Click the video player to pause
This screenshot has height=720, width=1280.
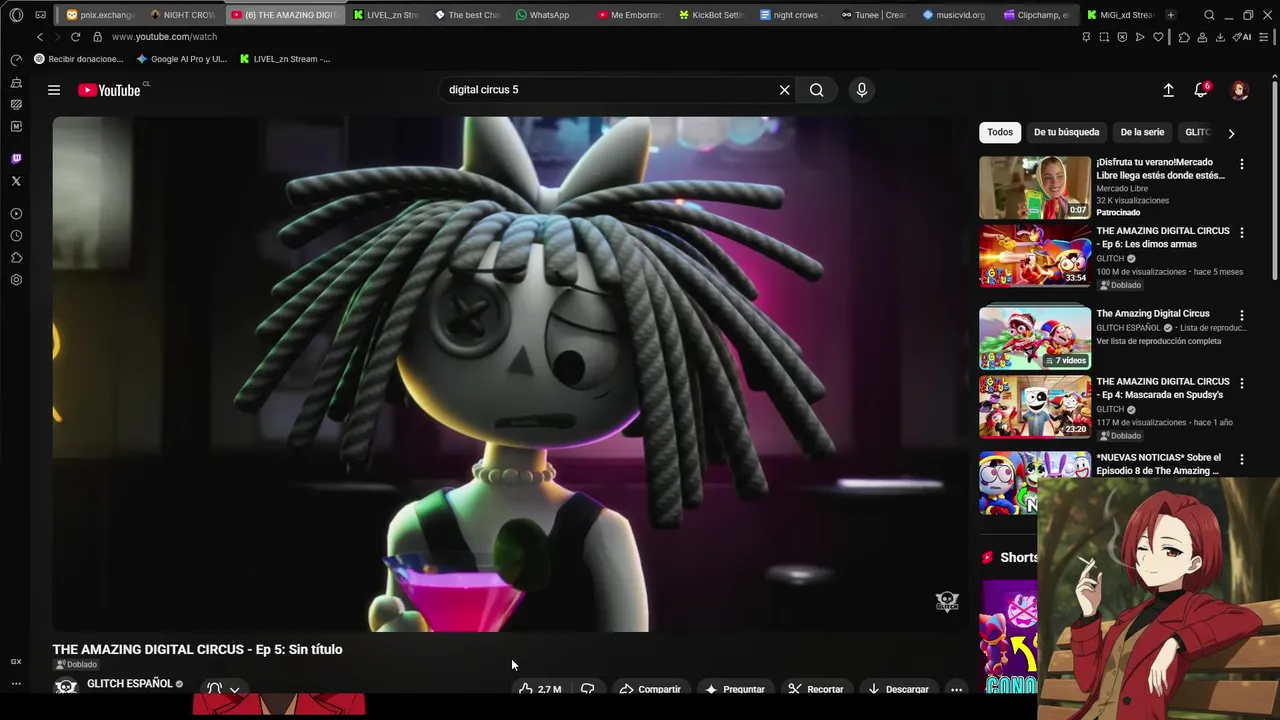click(x=511, y=374)
